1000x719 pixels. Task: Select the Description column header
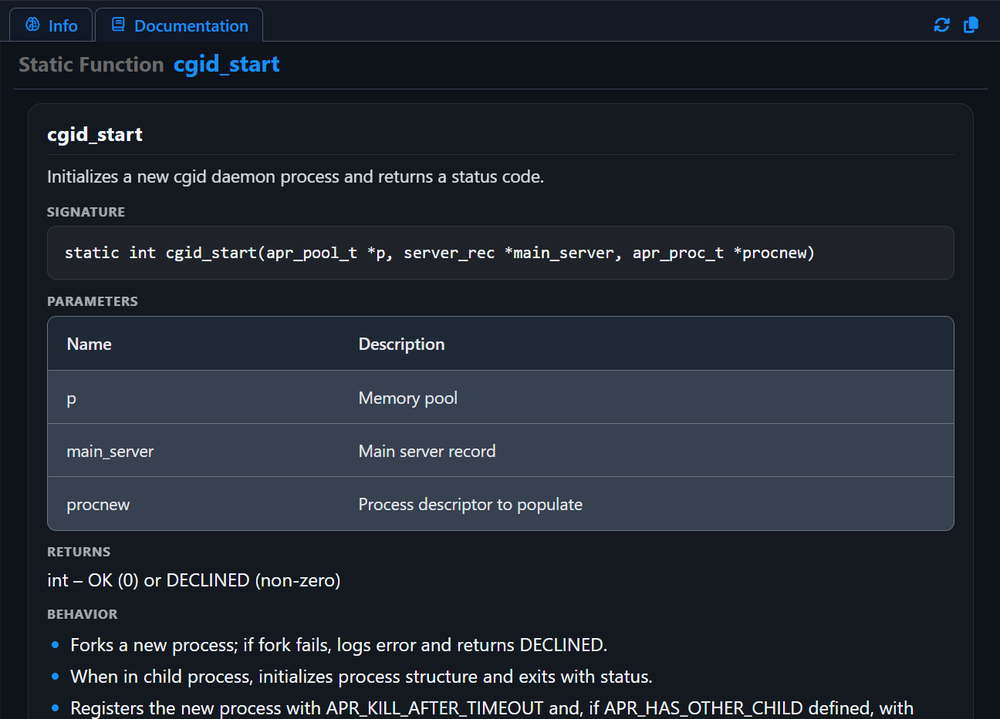(401, 344)
